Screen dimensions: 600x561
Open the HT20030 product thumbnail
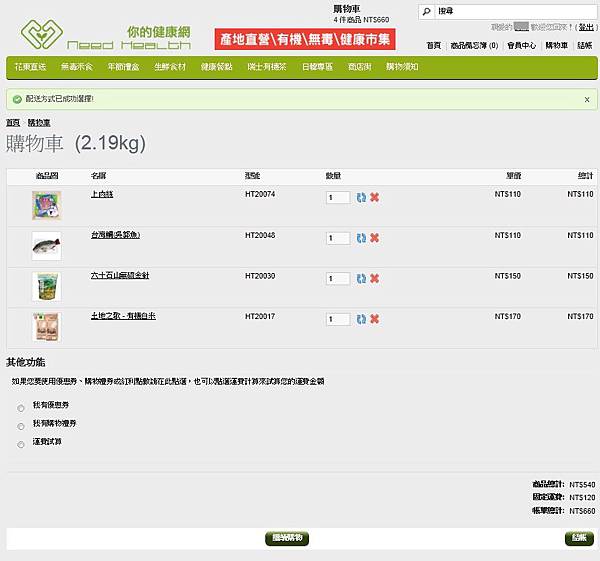46,287
